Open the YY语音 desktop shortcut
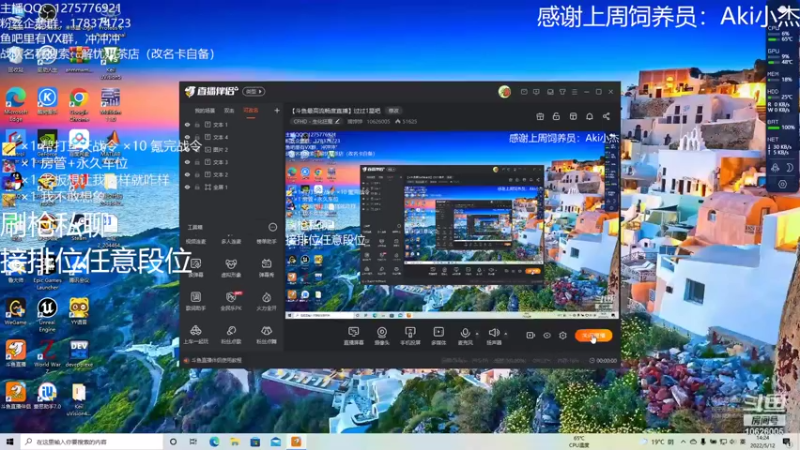The image size is (800, 450). click(x=79, y=312)
